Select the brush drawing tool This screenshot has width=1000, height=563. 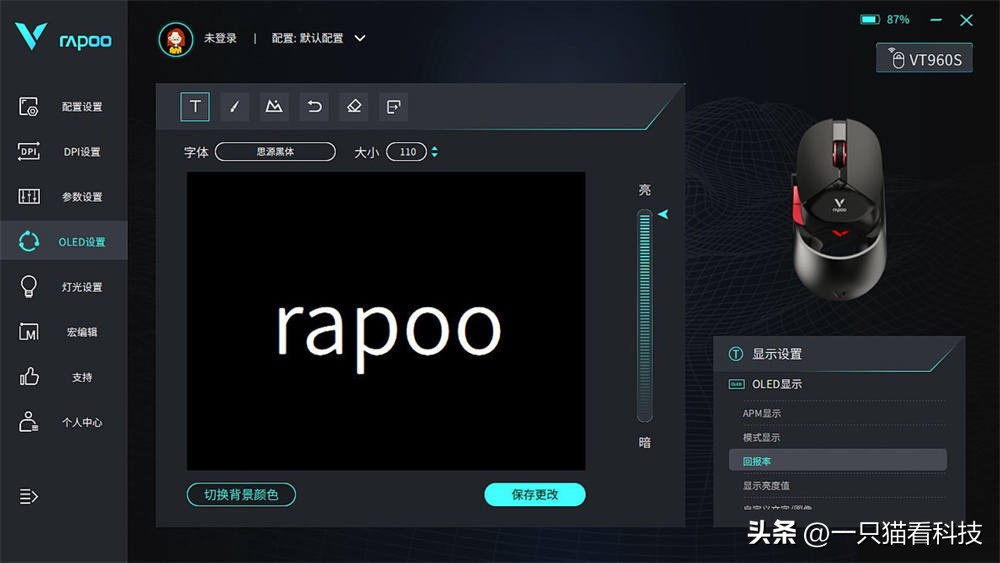235,106
